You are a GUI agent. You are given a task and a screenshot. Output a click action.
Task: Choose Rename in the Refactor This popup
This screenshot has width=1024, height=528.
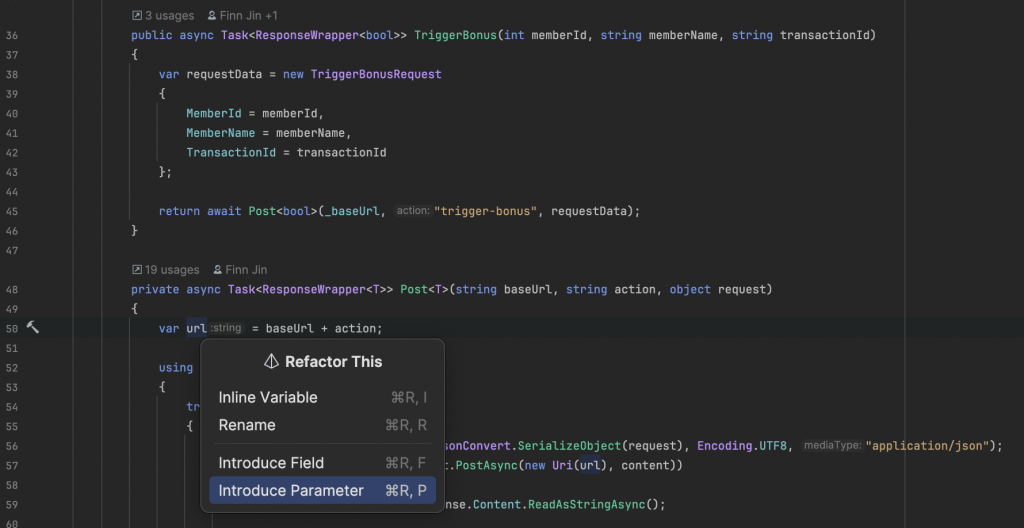coord(247,425)
